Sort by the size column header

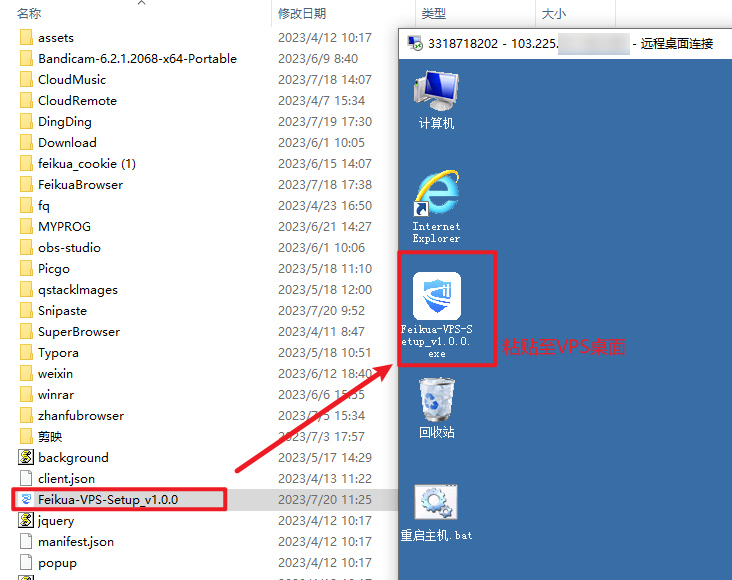(x=553, y=14)
